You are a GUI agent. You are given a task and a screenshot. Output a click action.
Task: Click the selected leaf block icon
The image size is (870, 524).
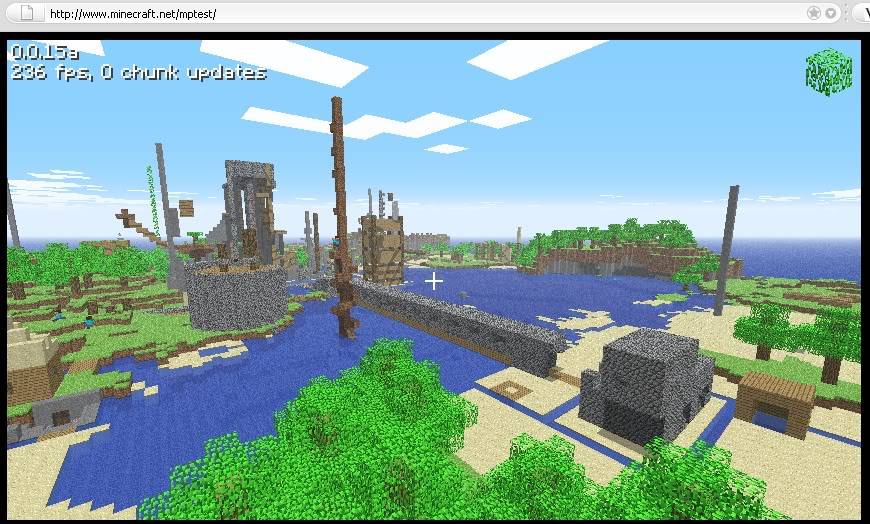[x=829, y=72]
